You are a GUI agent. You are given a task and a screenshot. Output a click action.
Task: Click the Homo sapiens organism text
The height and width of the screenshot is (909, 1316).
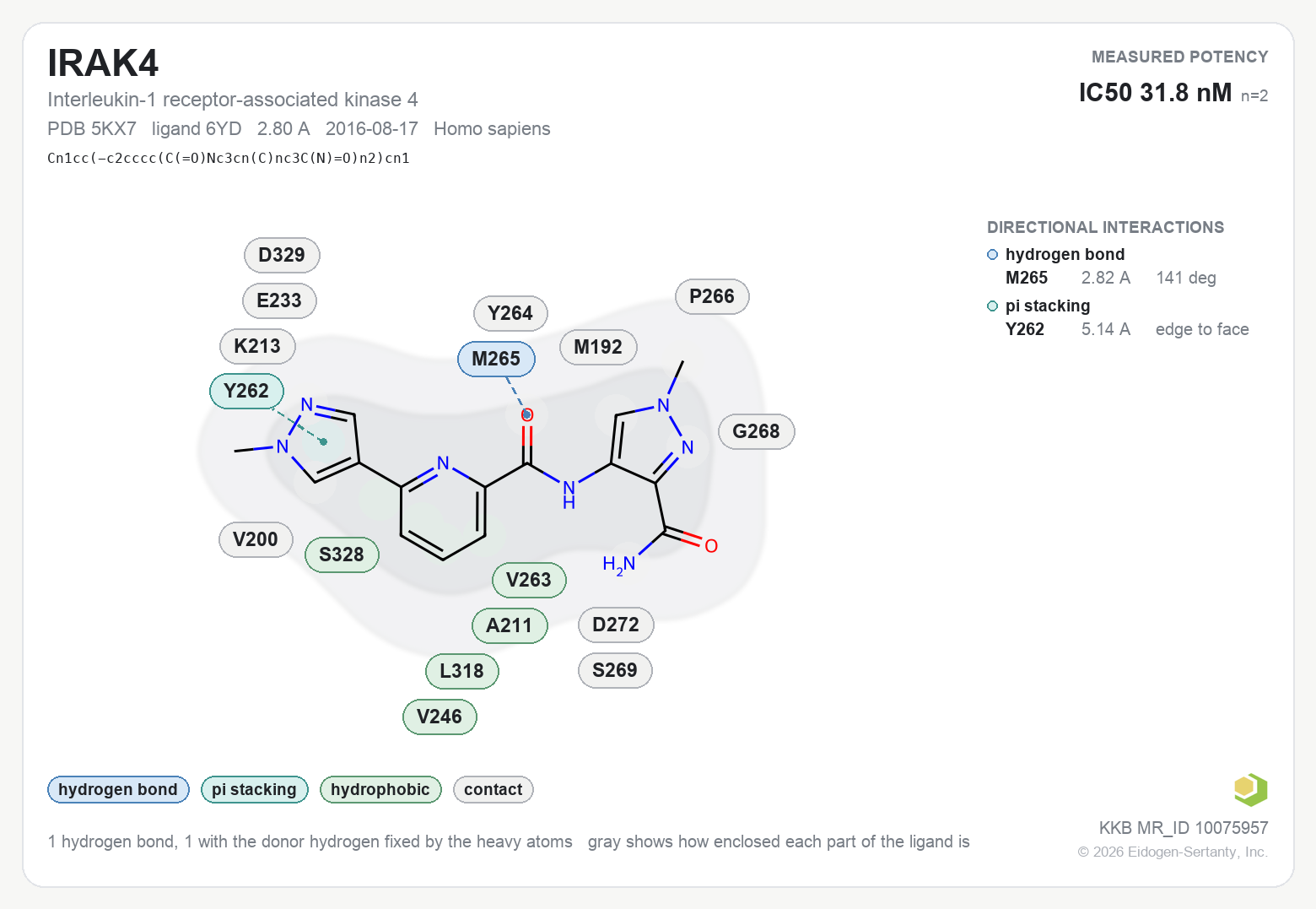tap(492, 129)
